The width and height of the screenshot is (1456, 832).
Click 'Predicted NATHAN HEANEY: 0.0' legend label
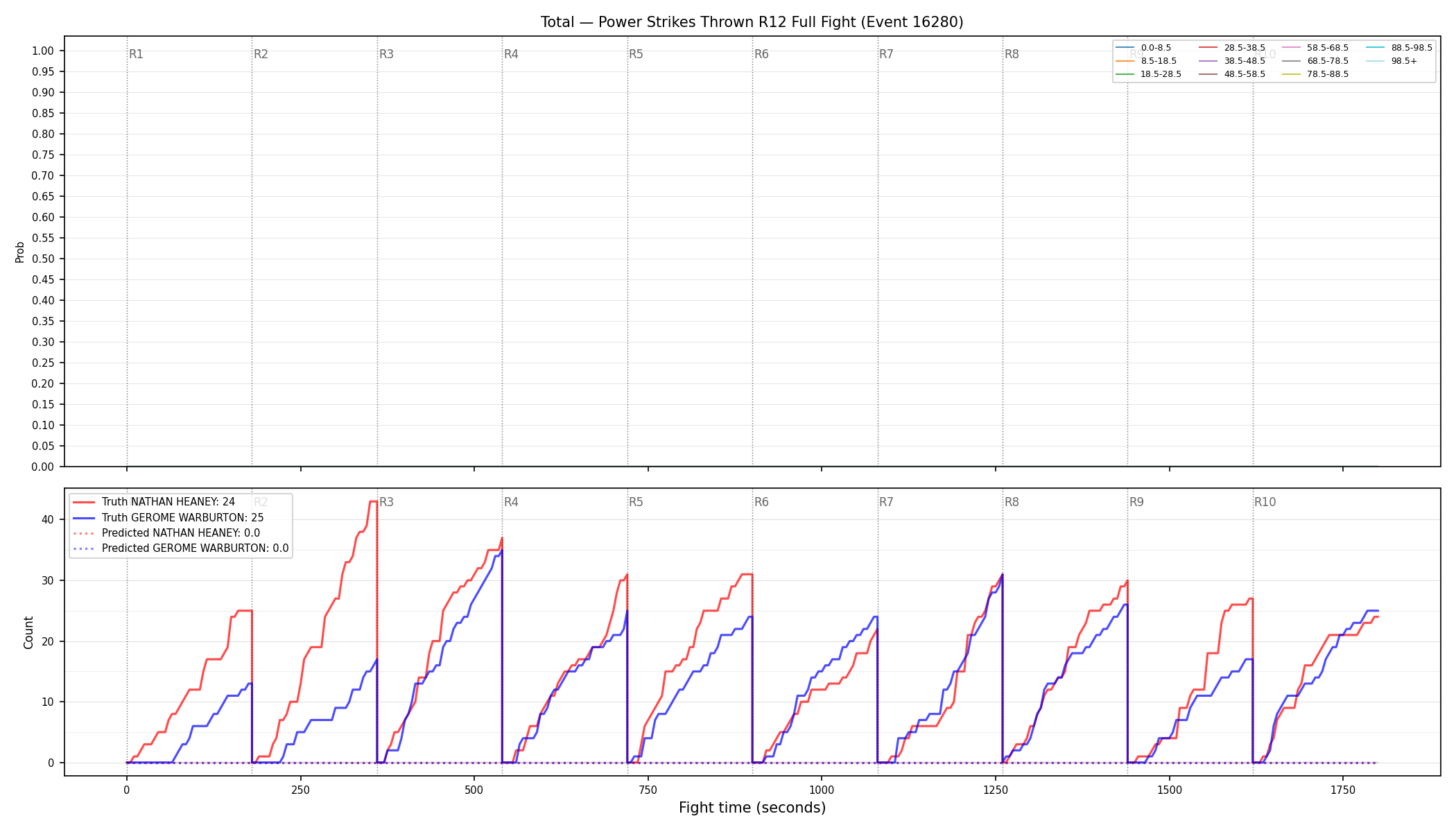click(x=181, y=533)
